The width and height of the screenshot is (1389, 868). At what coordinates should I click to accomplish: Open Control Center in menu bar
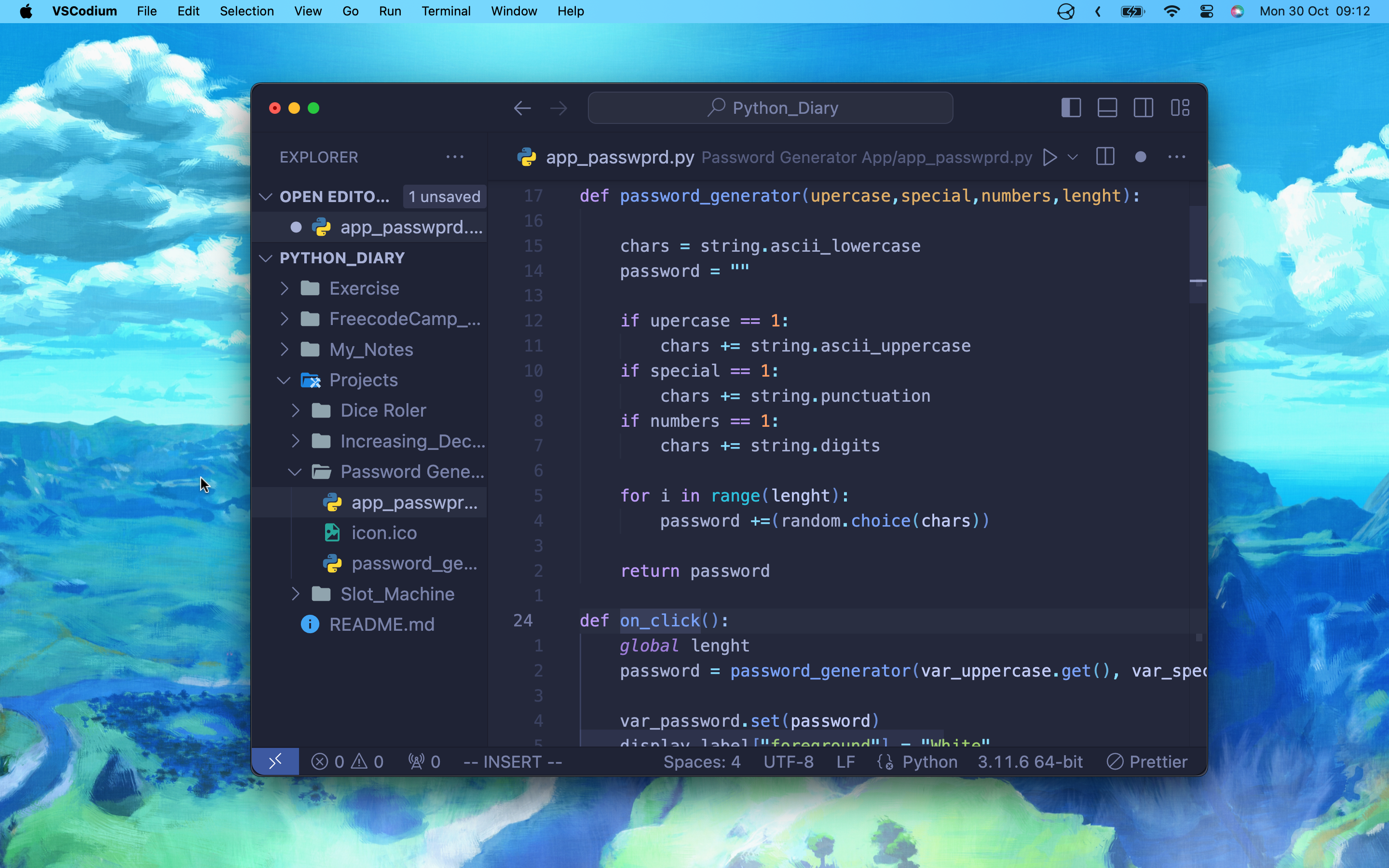1206,12
